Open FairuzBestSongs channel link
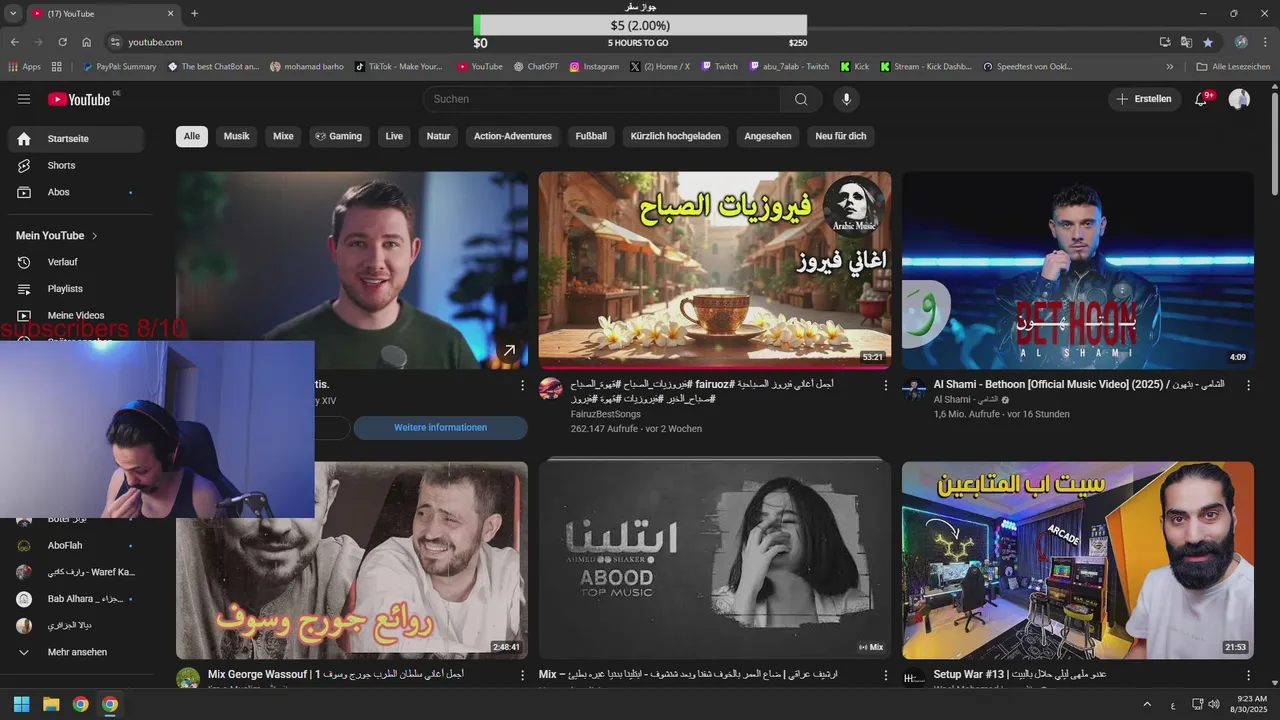 (605, 414)
